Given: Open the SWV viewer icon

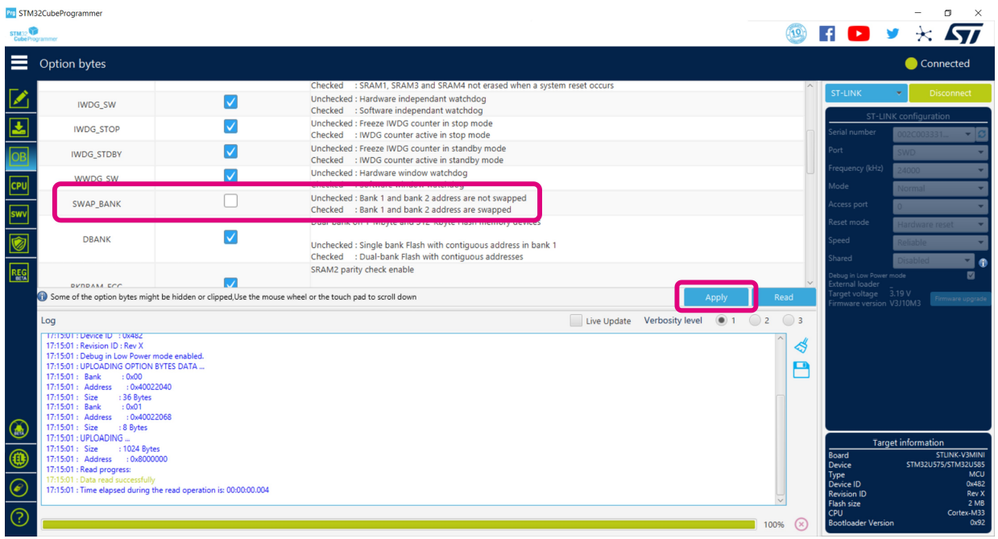Looking at the screenshot, I should pyautogui.click(x=19, y=214).
